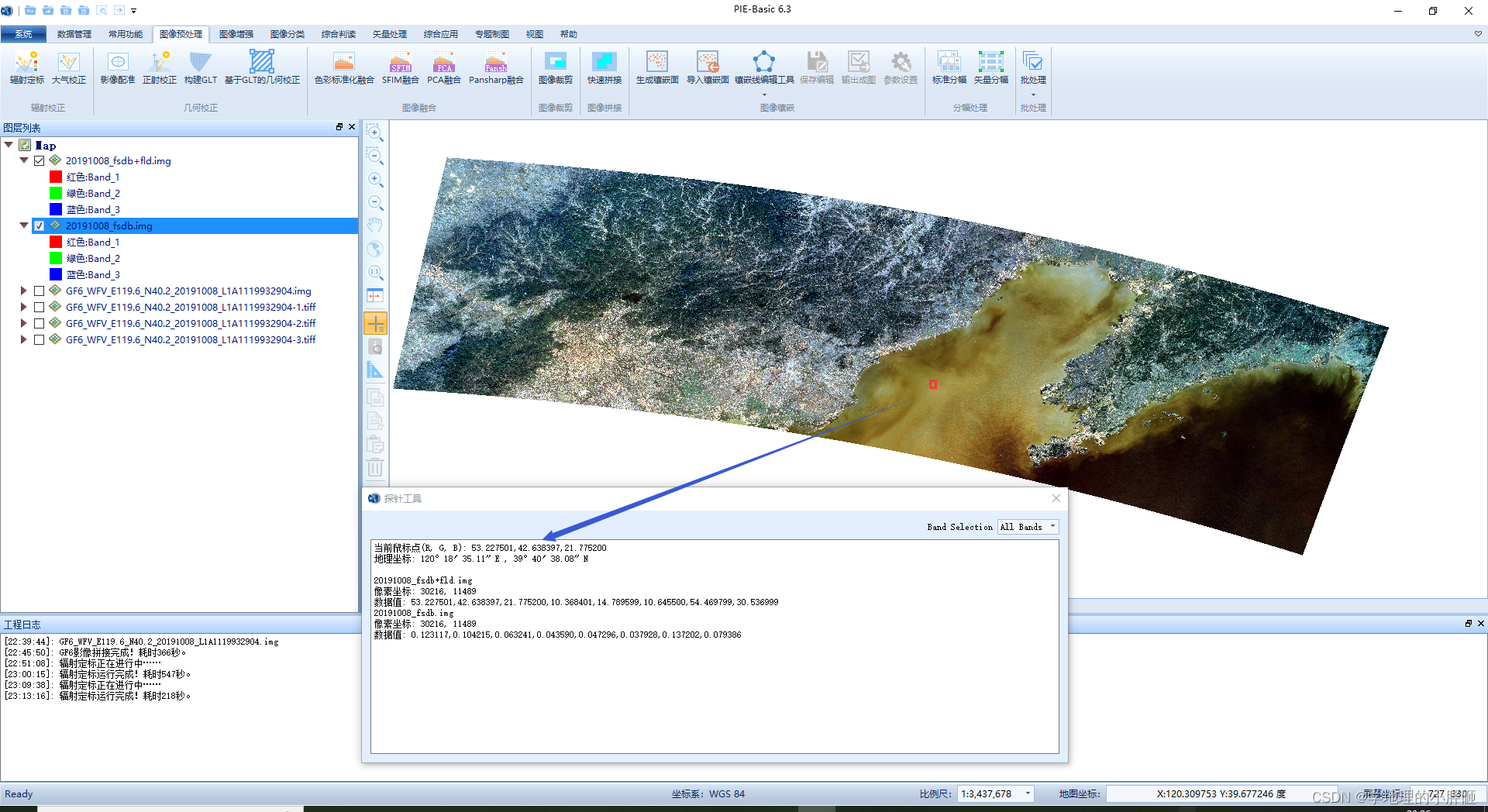Viewport: 1488px width, 812px height.
Task: Open the quick access toolbar dropdown arrow
Action: [x=133, y=11]
